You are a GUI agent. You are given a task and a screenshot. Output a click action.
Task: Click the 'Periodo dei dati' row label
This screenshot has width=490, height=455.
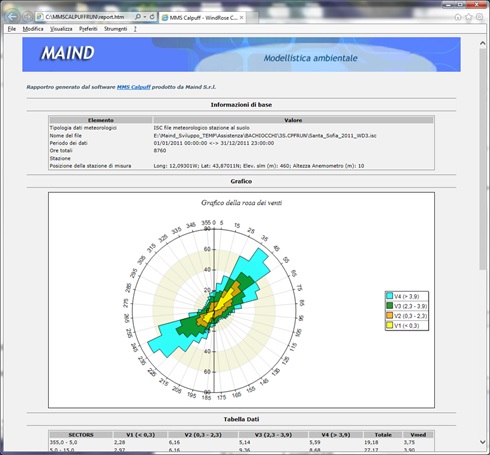pyautogui.click(x=69, y=143)
